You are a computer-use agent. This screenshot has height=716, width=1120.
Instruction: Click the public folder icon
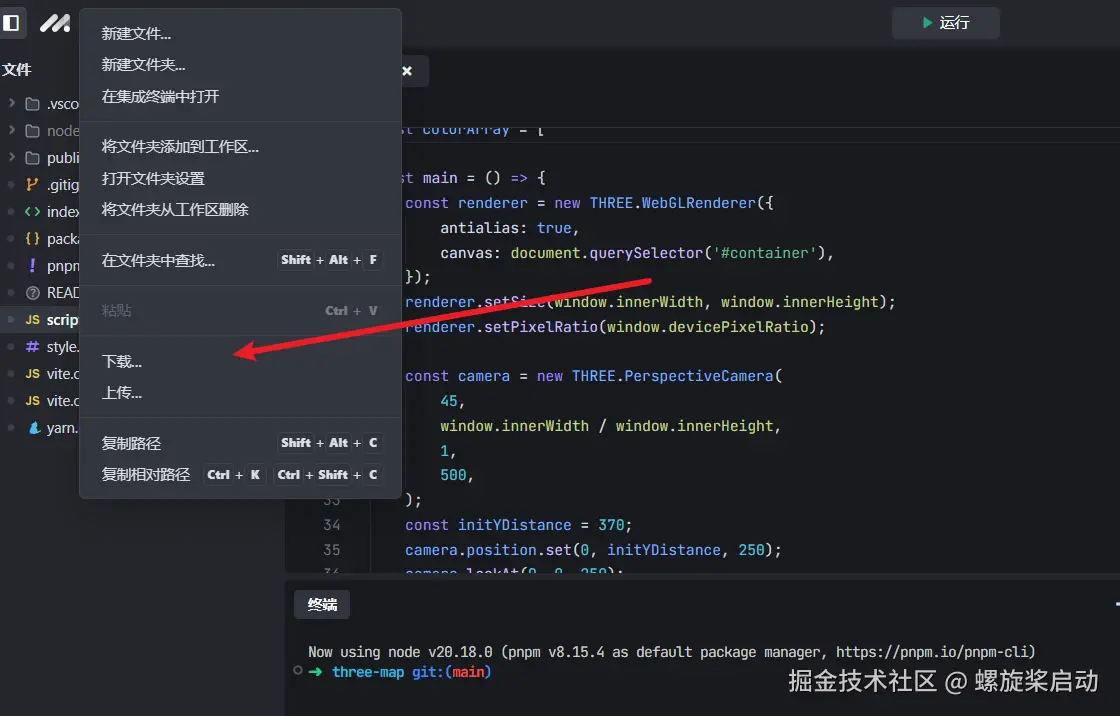[33, 158]
